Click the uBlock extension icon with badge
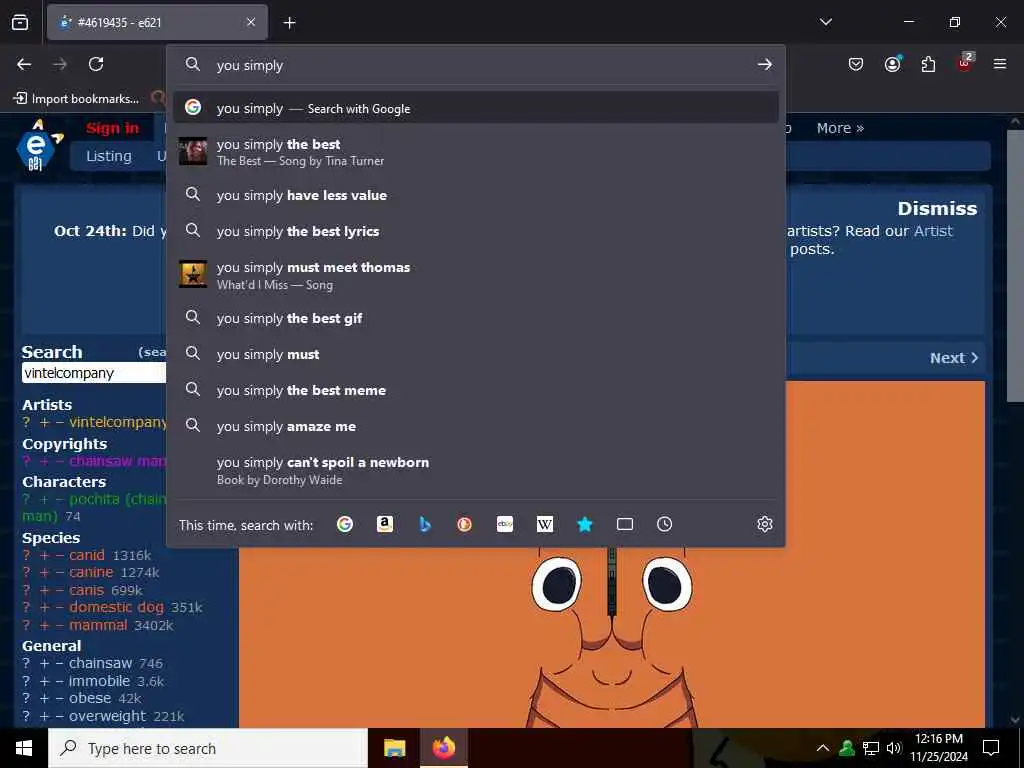This screenshot has height=768, width=1024. pyautogui.click(x=965, y=63)
